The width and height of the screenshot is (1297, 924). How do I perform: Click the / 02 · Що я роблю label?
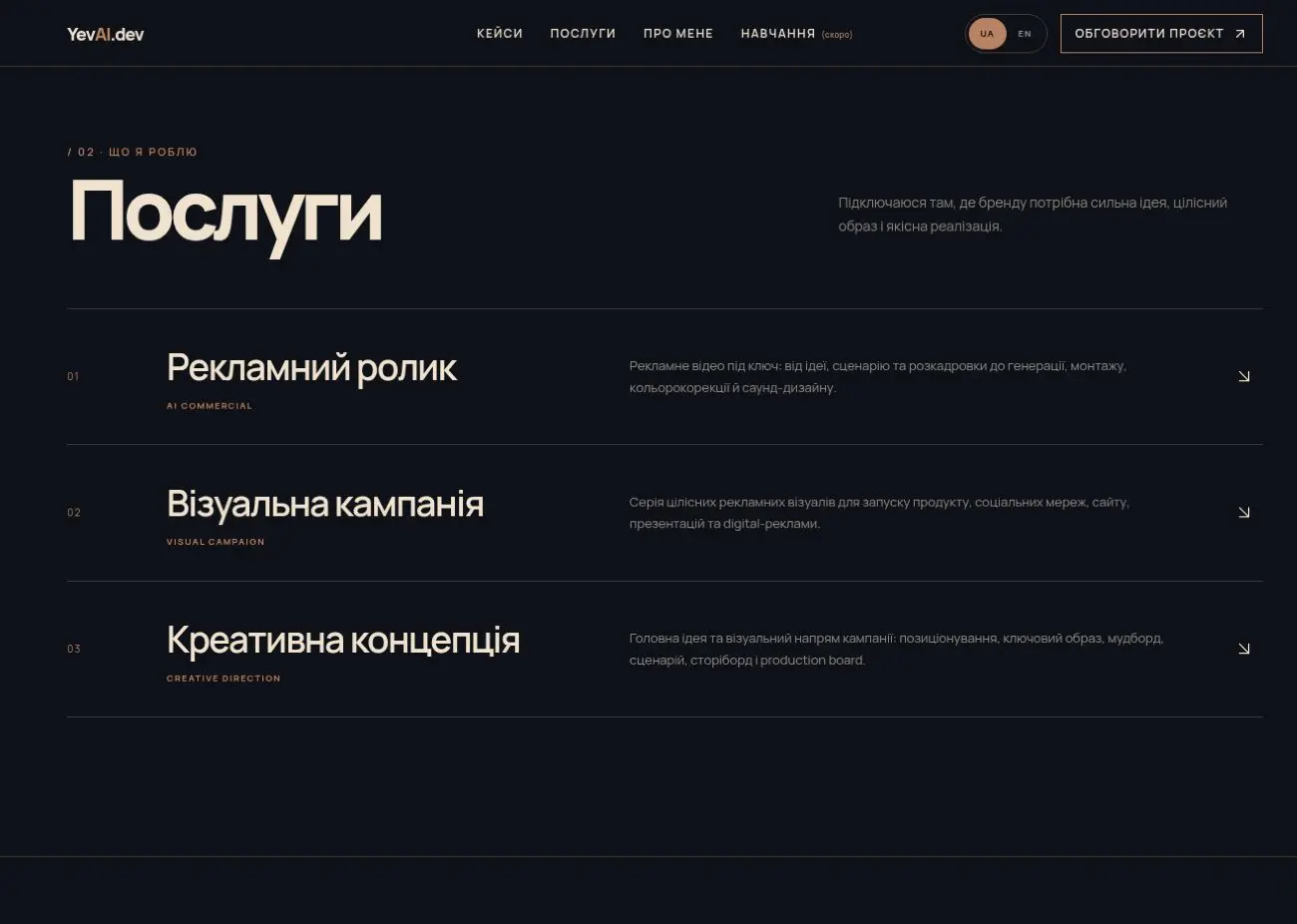133,152
